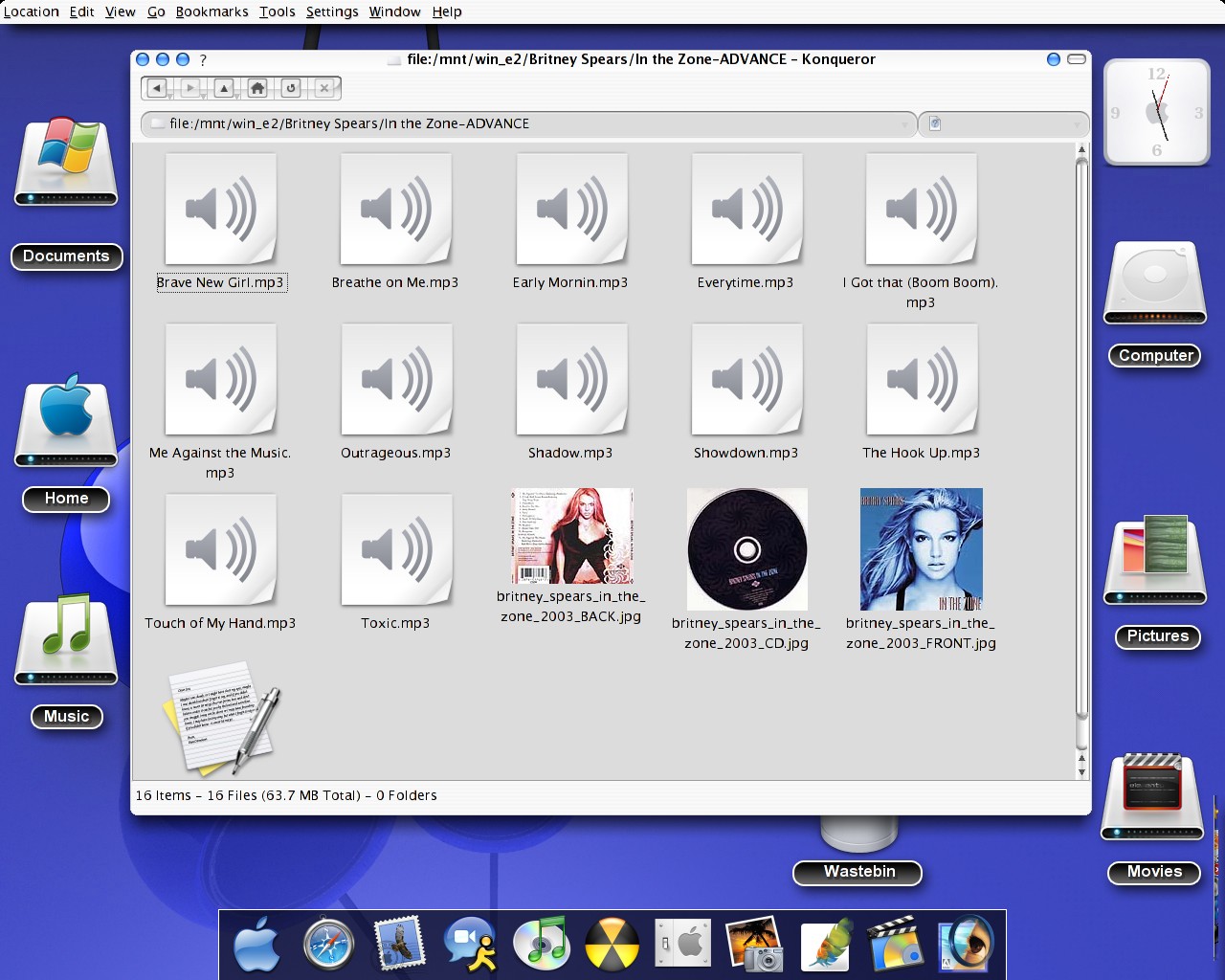
Task: Open the Go menu
Action: [156, 11]
